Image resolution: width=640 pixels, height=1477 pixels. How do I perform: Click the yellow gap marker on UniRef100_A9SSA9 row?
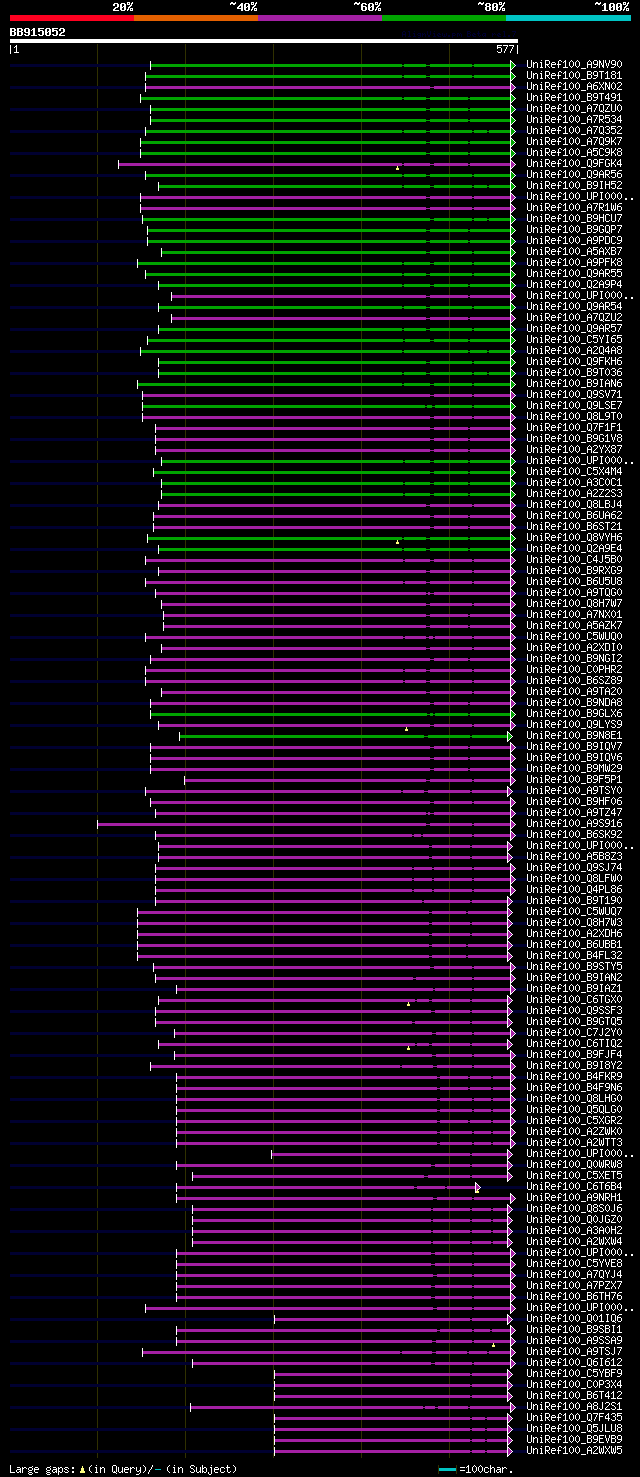coord(493,1345)
